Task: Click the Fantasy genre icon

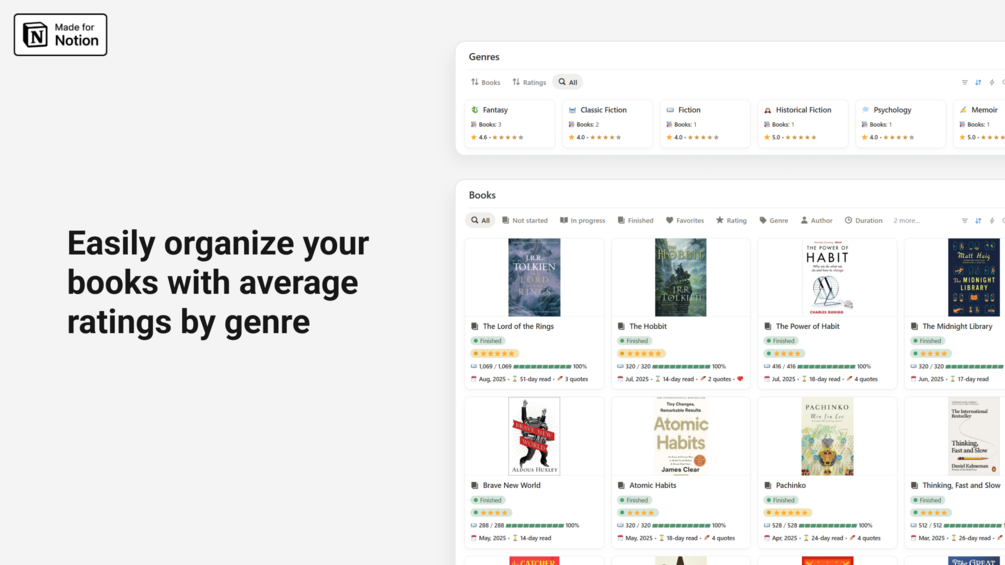Action: point(475,110)
